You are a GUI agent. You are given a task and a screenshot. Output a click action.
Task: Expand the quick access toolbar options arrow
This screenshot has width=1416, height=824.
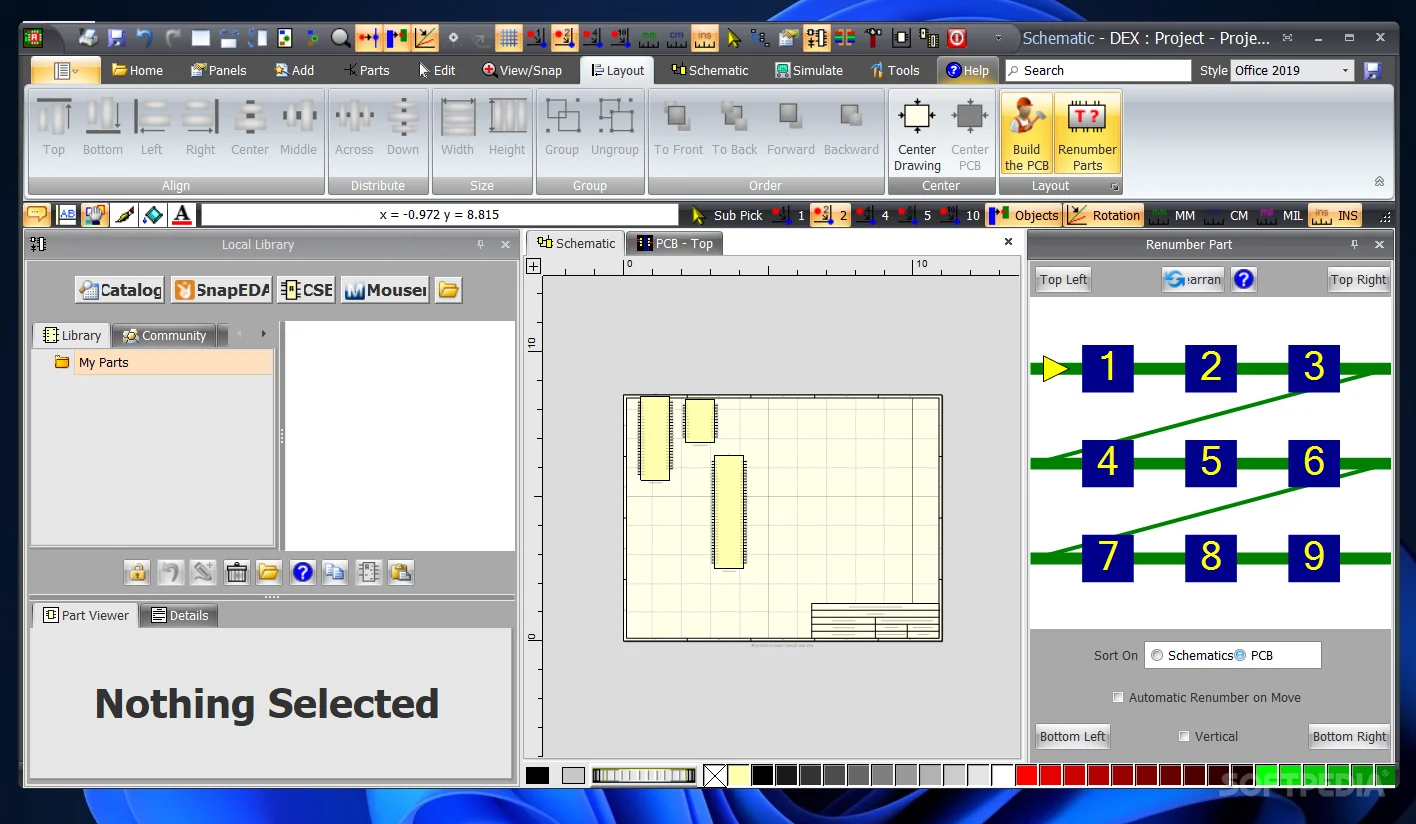(x=999, y=38)
